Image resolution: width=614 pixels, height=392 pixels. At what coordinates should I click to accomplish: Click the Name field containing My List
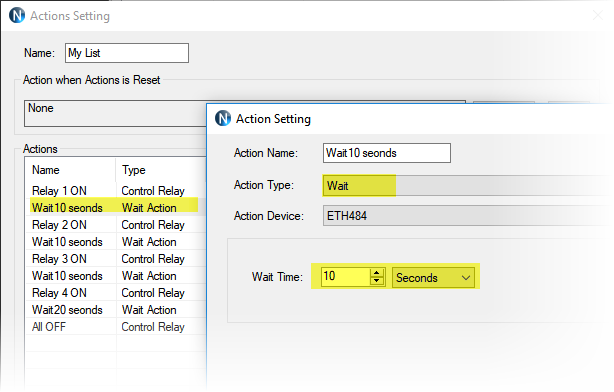point(126,53)
